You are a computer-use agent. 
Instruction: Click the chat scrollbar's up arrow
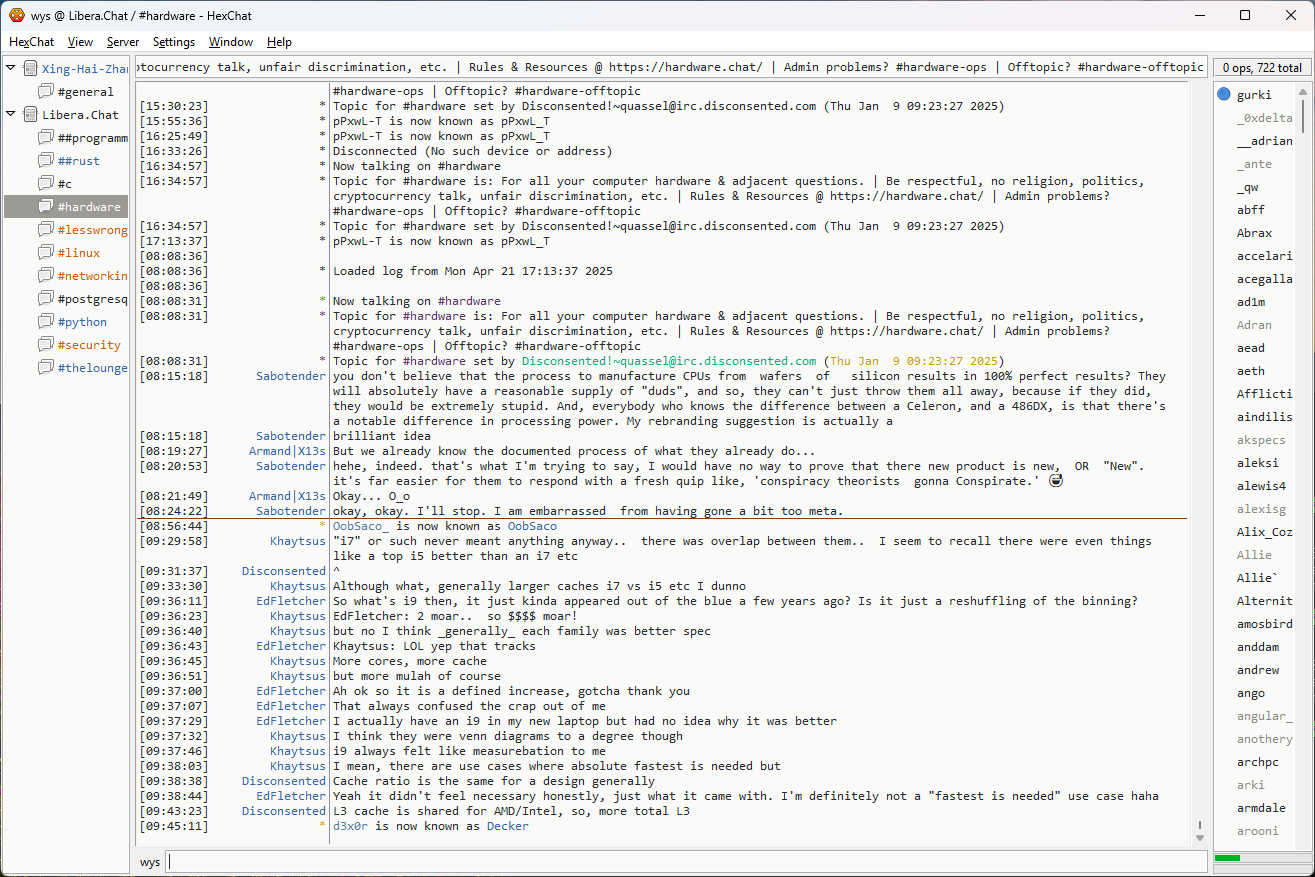(x=1200, y=91)
